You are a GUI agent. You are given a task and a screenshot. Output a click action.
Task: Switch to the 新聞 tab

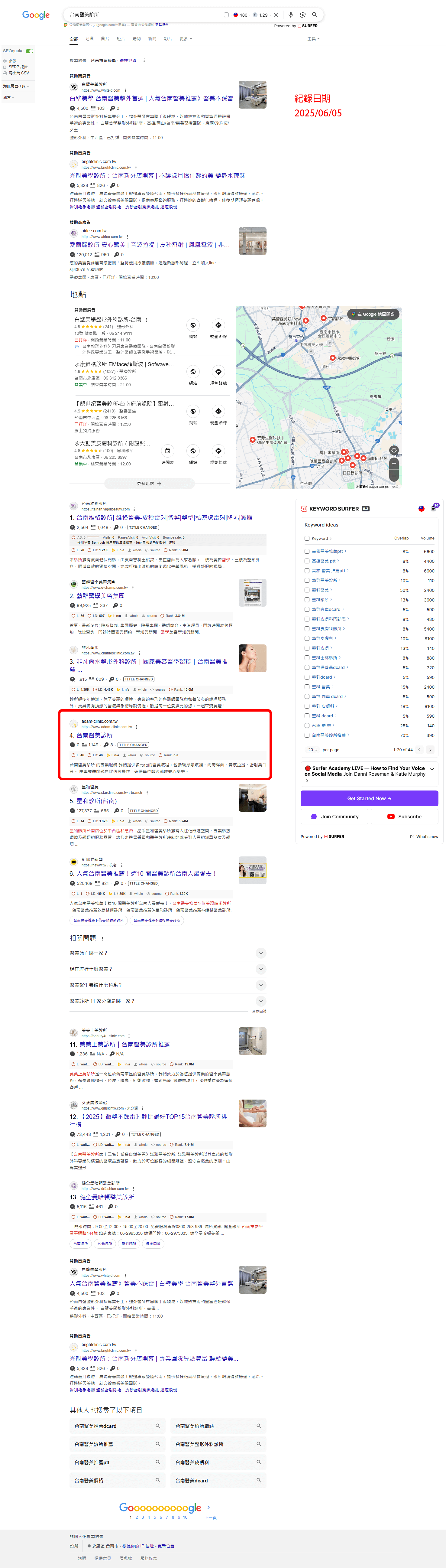152,39
